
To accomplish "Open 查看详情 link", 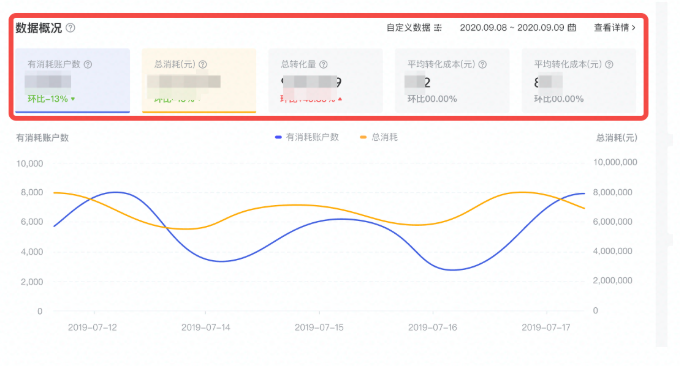I will click(x=615, y=28).
